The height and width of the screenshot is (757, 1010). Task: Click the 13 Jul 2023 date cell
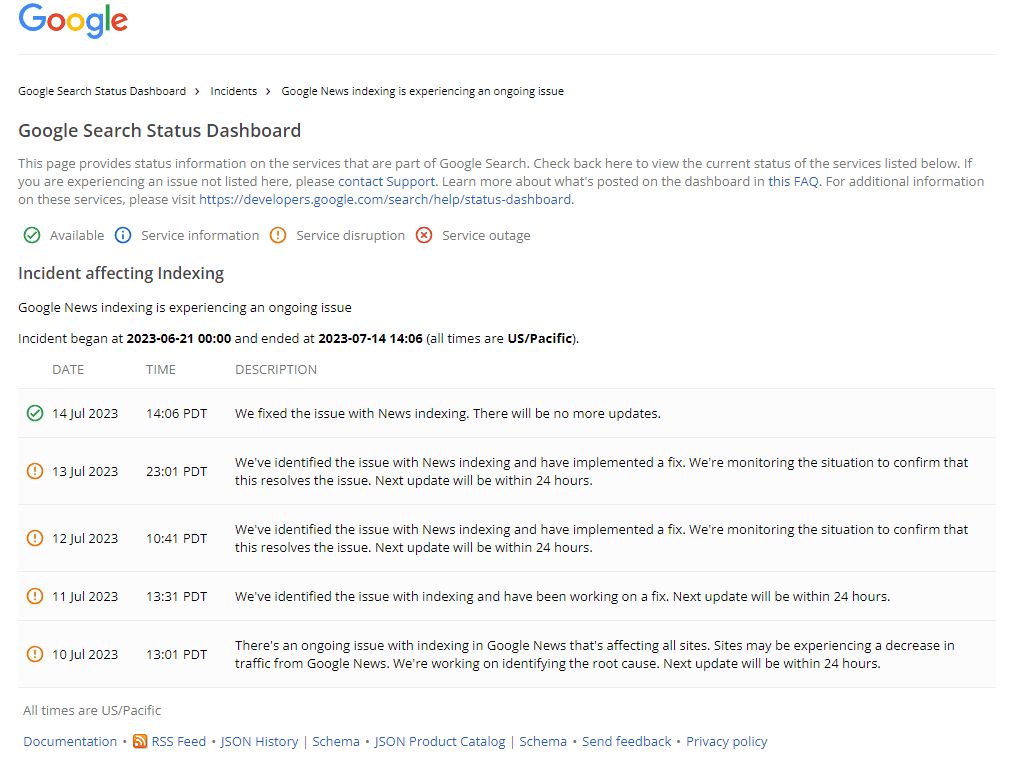click(85, 472)
